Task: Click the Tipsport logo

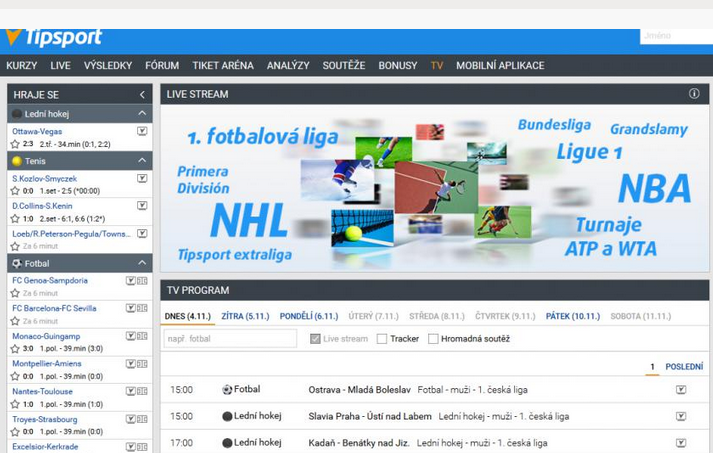Action: 54,38
